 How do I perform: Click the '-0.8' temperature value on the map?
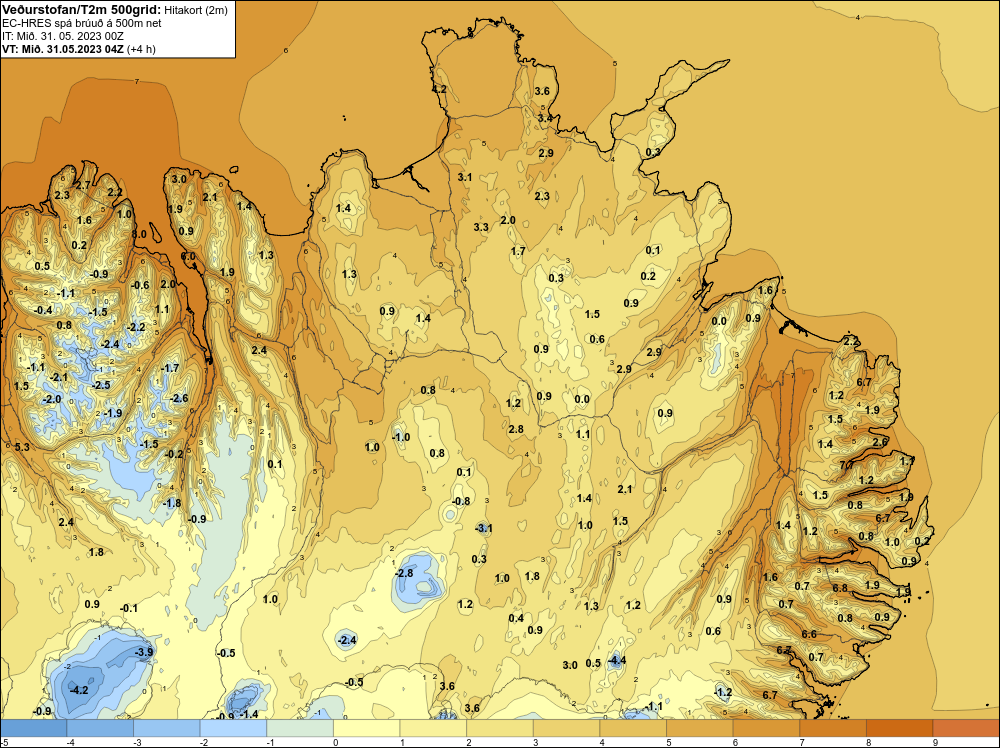(x=461, y=501)
